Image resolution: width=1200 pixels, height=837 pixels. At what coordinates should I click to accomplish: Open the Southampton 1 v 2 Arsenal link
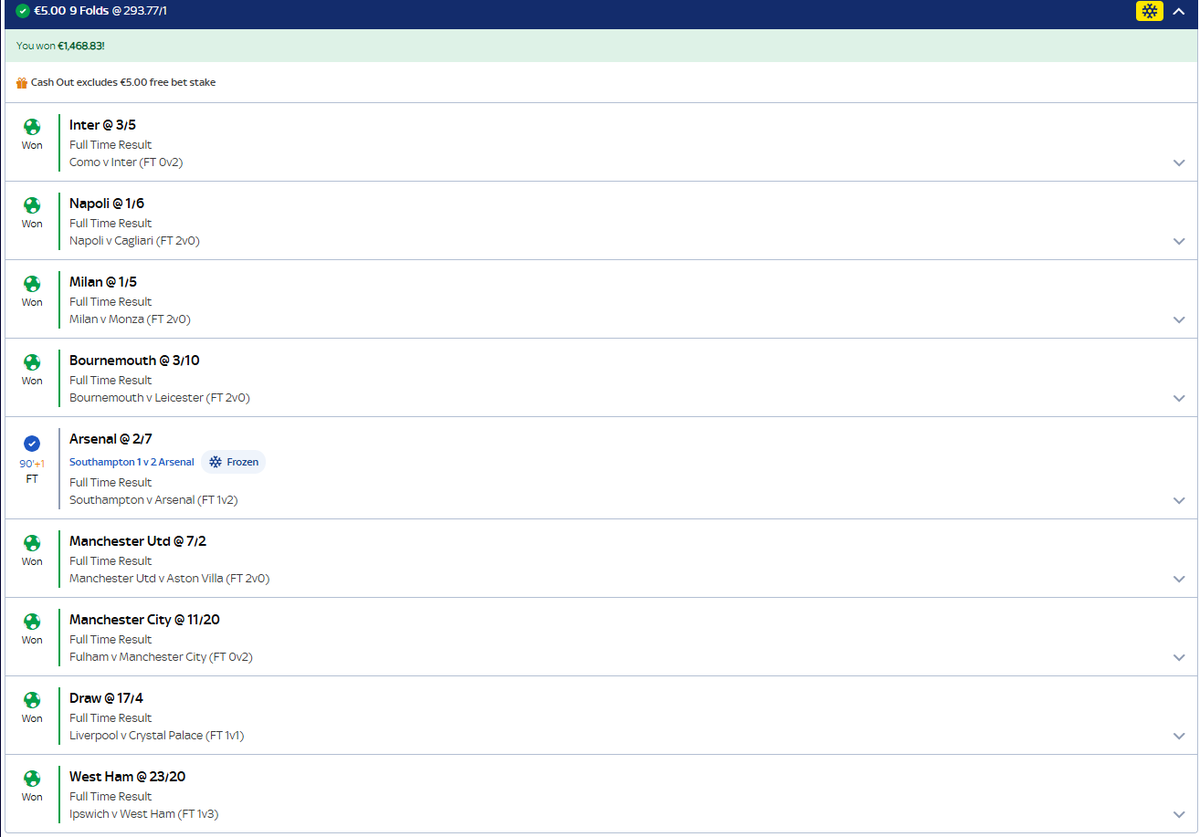pos(132,462)
